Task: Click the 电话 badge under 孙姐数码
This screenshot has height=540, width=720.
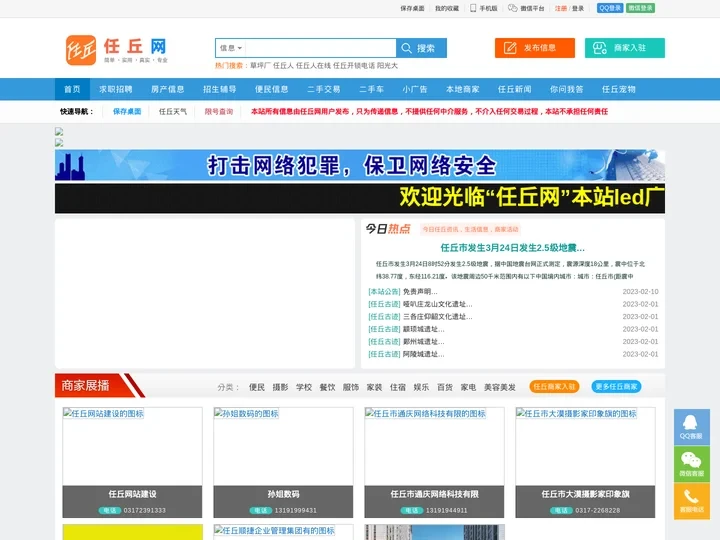Action: 260,510
